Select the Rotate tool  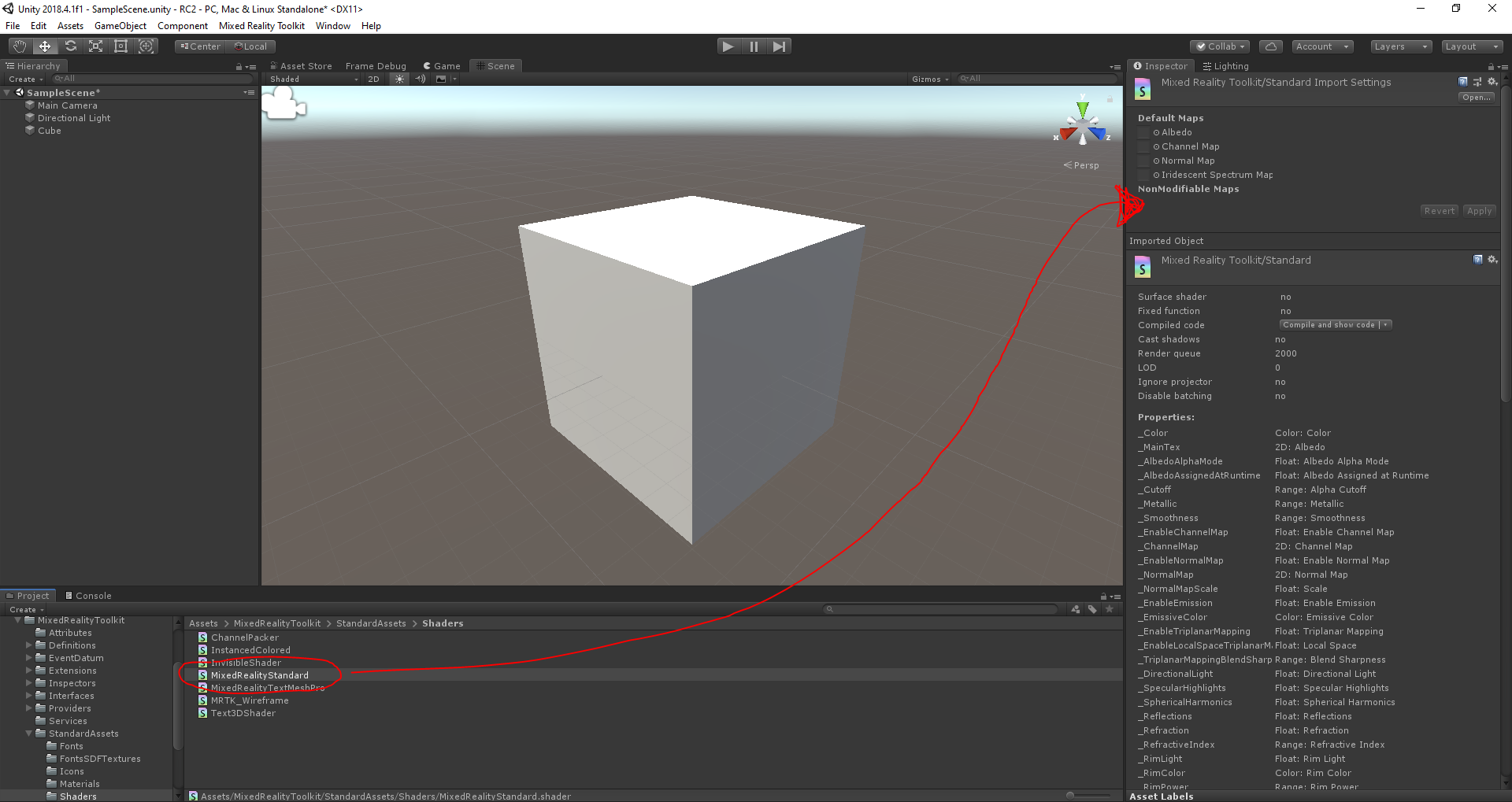(x=70, y=46)
